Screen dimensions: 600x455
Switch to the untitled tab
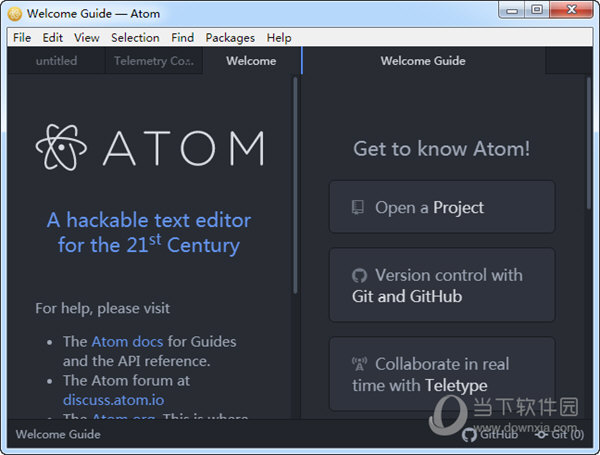click(56, 61)
